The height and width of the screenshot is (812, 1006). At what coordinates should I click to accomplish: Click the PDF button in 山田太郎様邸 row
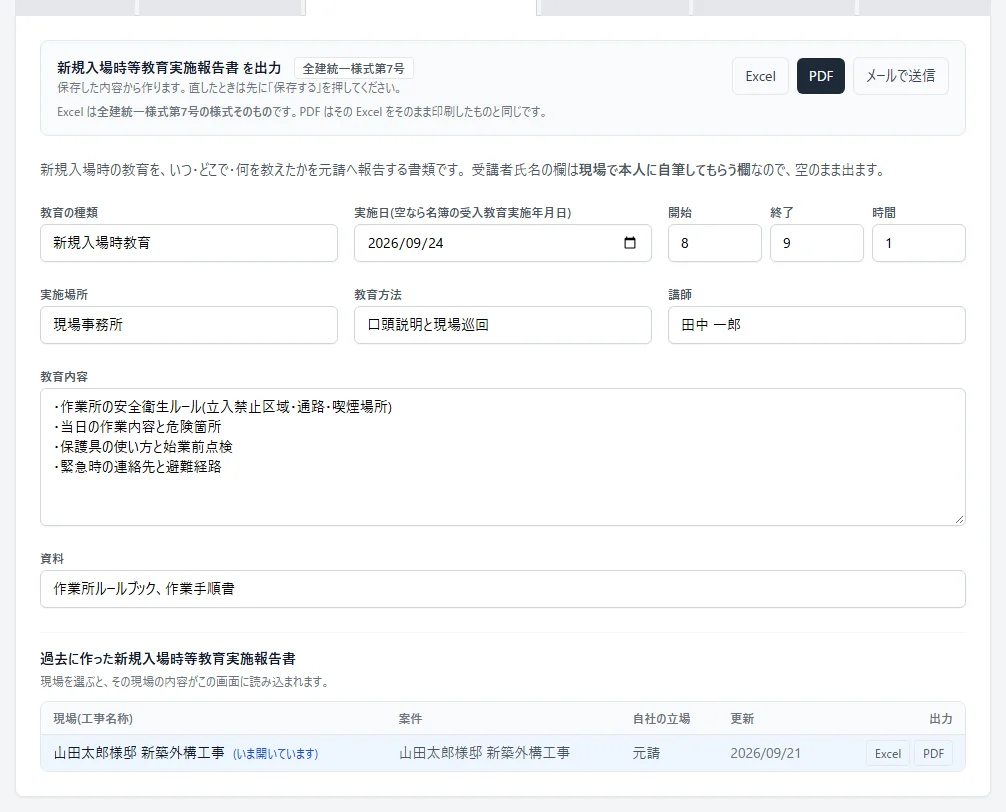933,754
